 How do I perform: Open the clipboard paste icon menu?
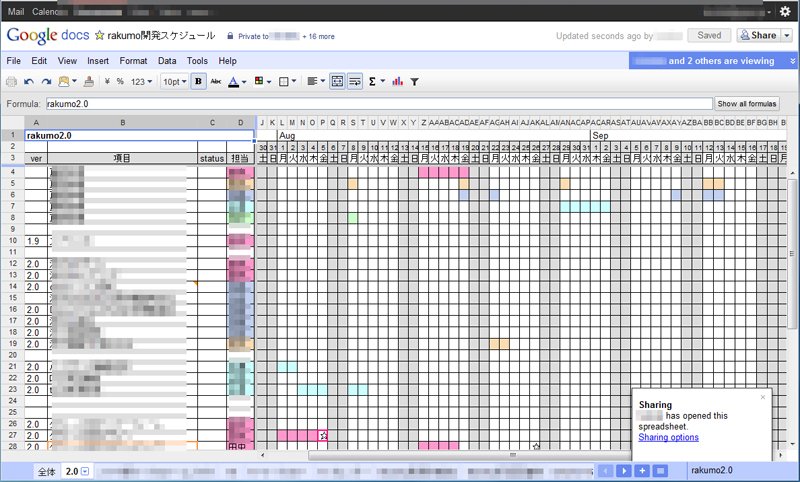[x=67, y=82]
